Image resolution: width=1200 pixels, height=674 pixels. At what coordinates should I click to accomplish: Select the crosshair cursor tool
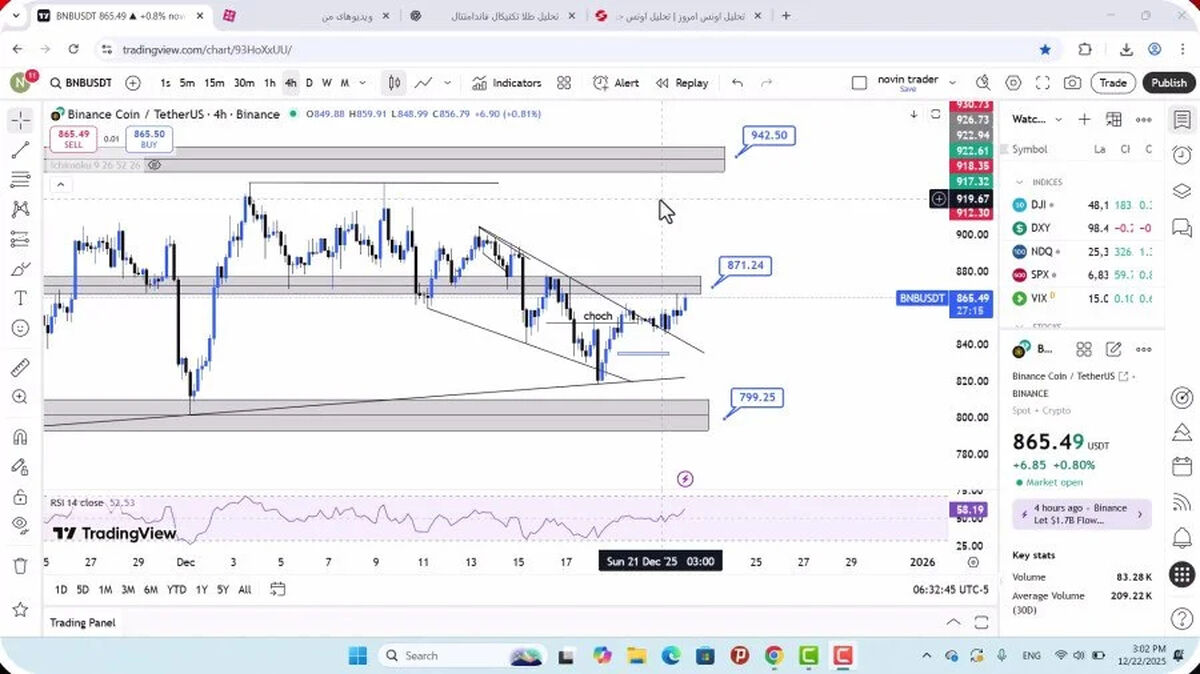[x=20, y=121]
